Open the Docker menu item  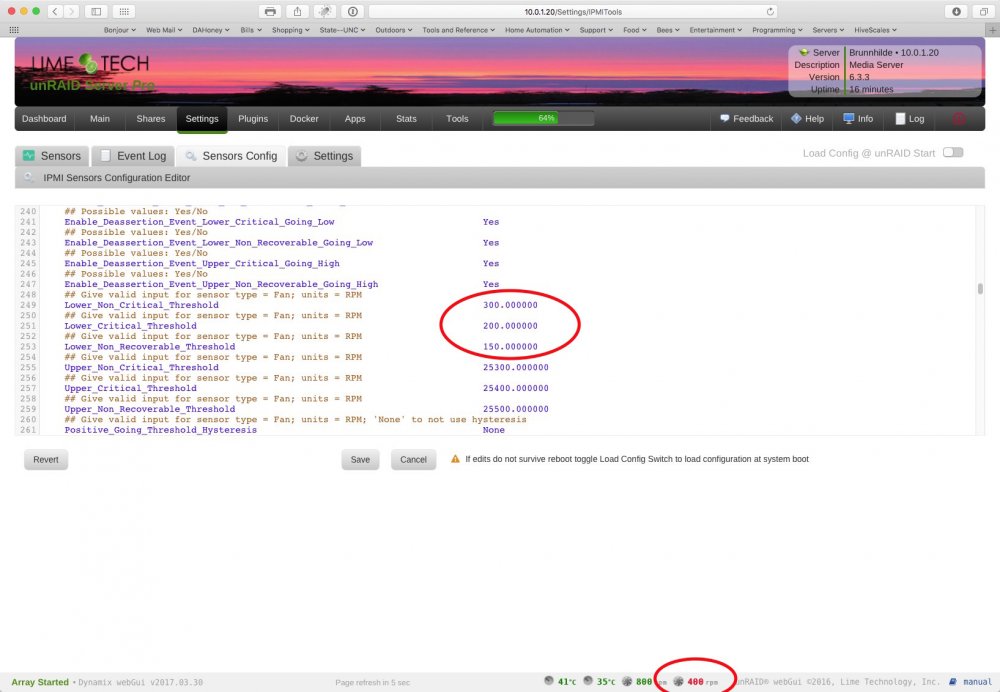point(304,119)
